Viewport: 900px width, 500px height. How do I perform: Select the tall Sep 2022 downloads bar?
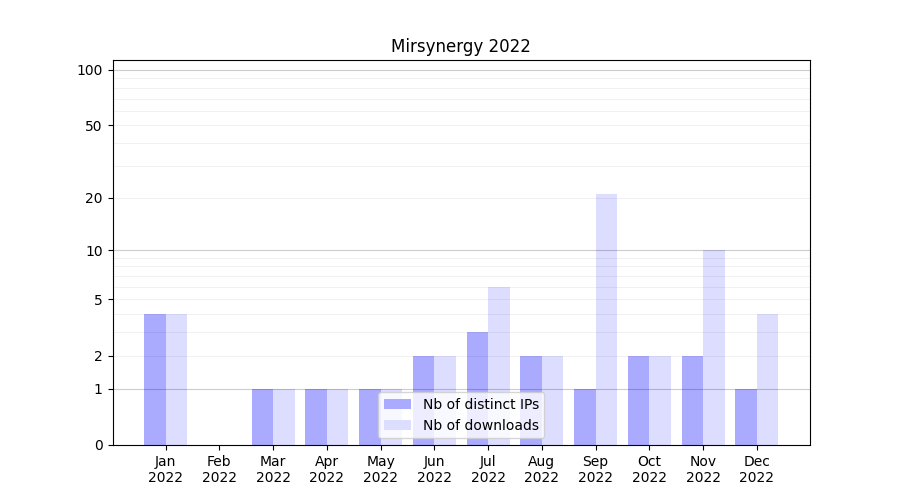point(606,319)
